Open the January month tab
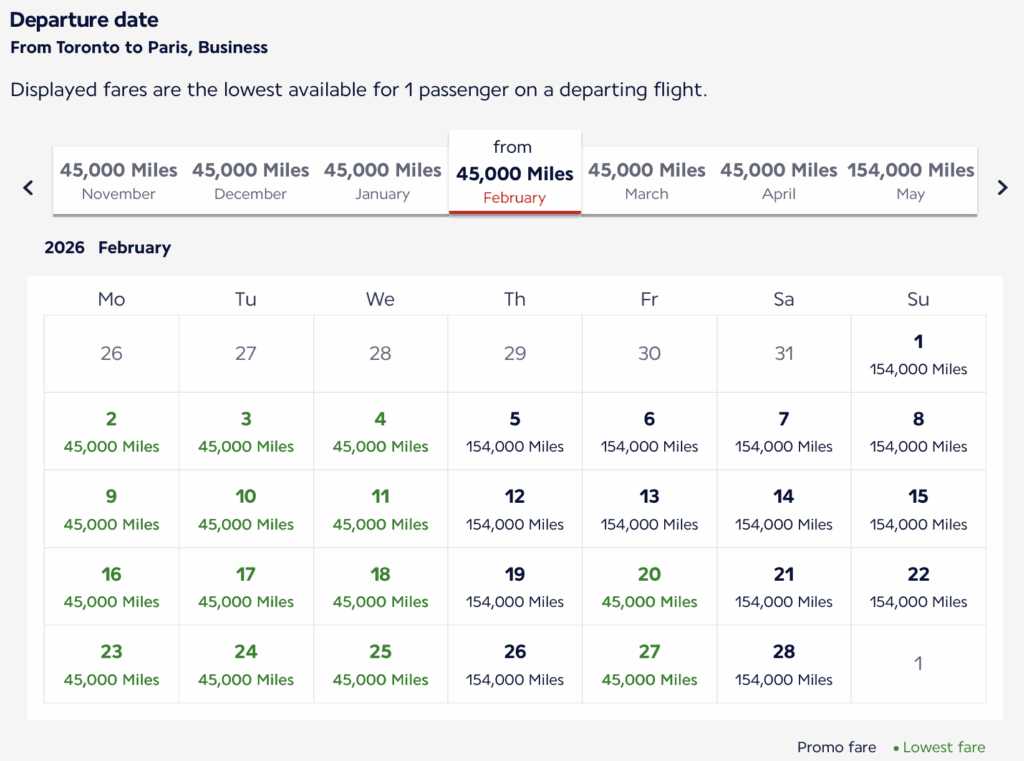This screenshot has width=1024, height=761. point(383,181)
